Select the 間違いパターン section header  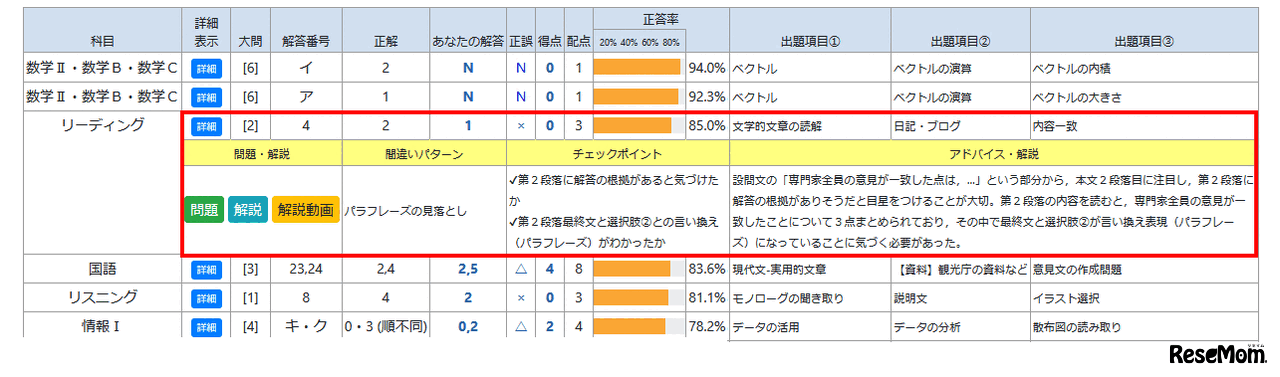[x=425, y=154]
